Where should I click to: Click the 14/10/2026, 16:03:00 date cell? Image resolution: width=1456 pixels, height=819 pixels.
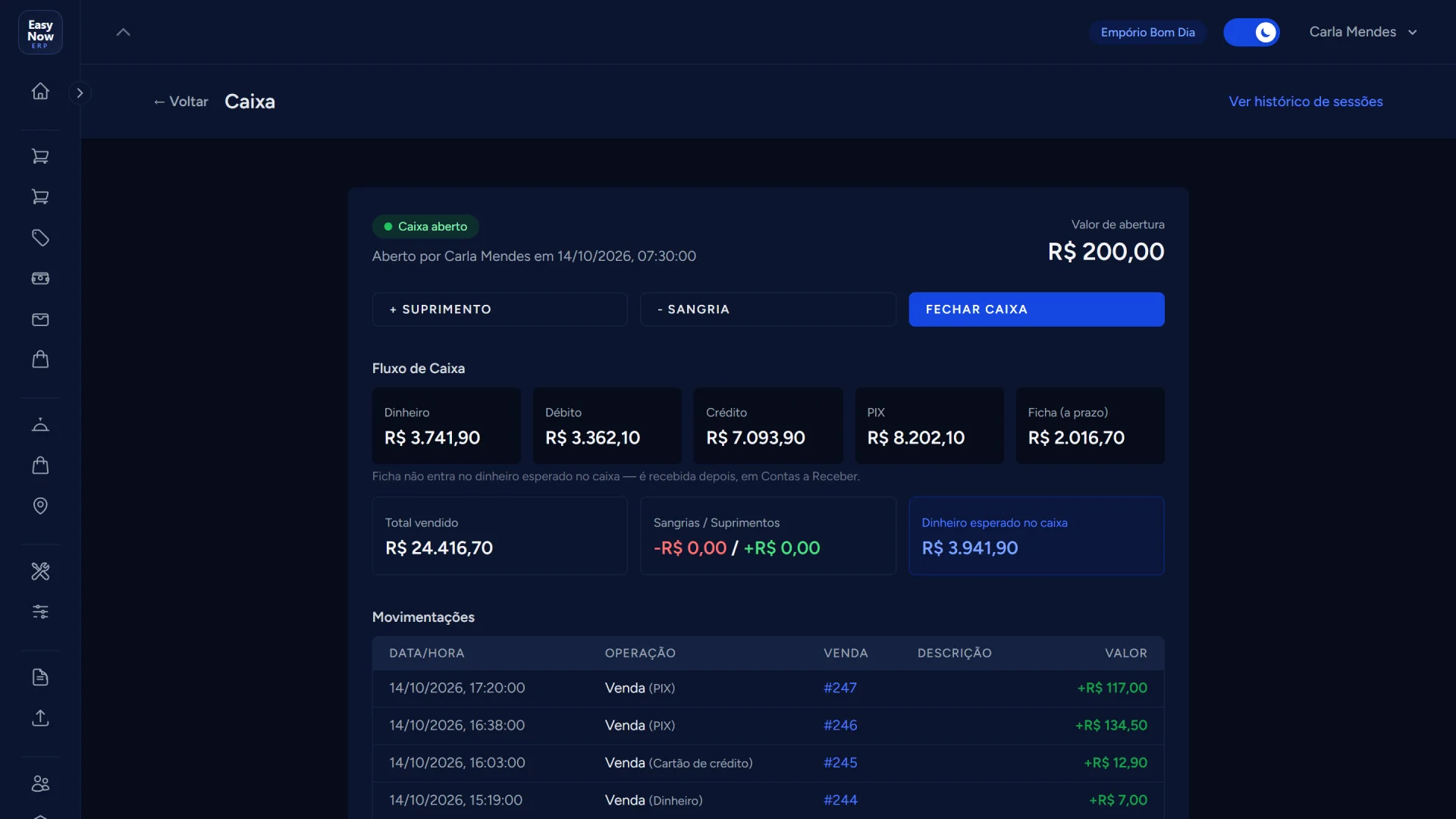457,763
